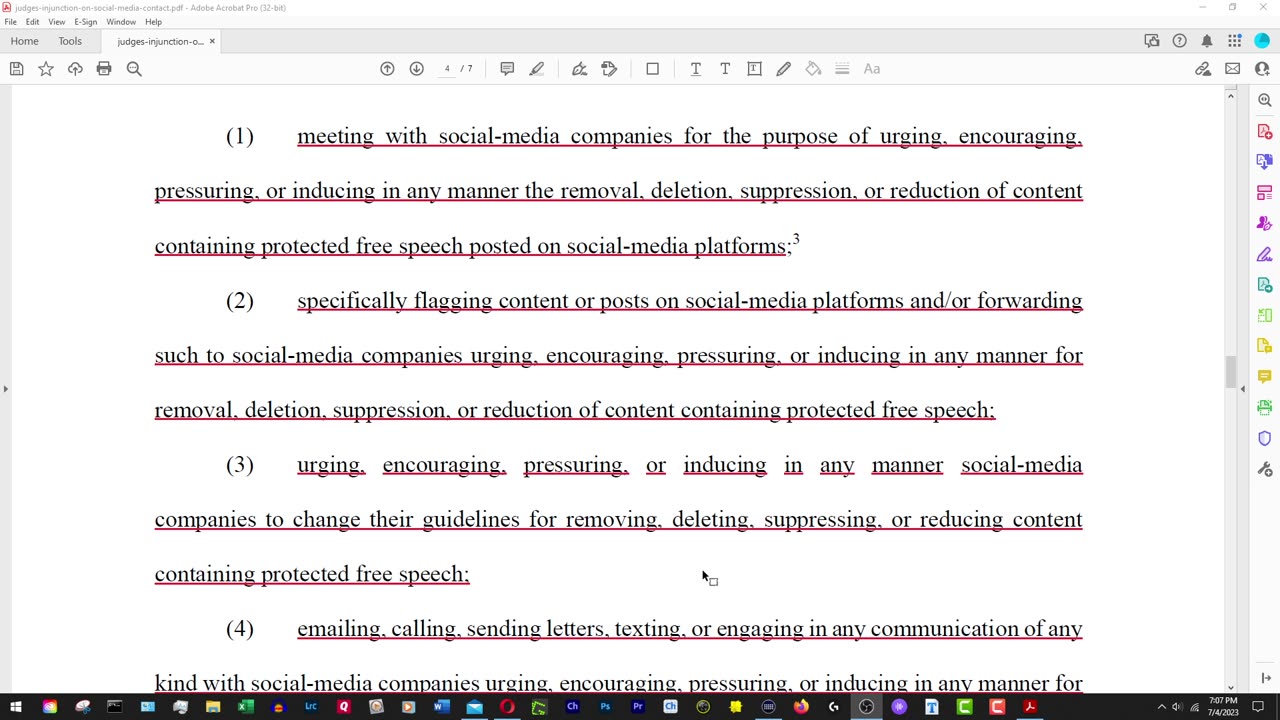Open Request E-signatures tool in right pane
This screenshot has height=720, width=1280.
click(x=1265, y=223)
